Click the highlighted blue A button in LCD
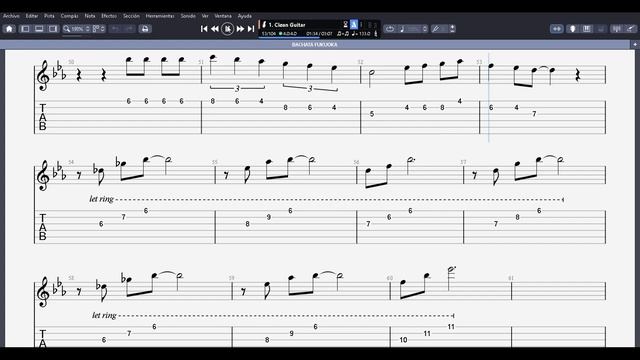 354,24
